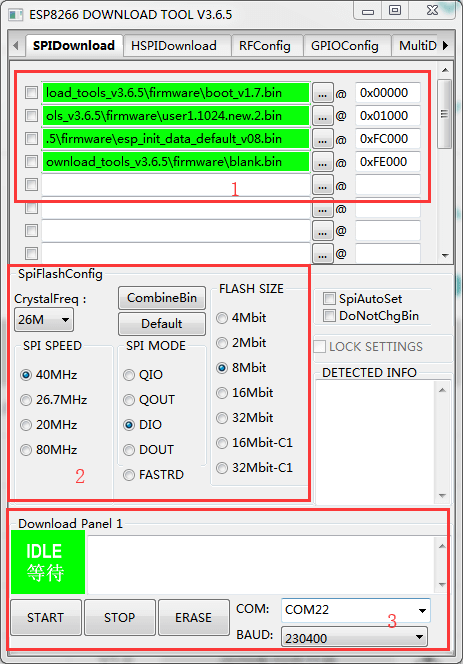
Task: Open the BAUD 230400 dropdown
Action: tap(355, 637)
